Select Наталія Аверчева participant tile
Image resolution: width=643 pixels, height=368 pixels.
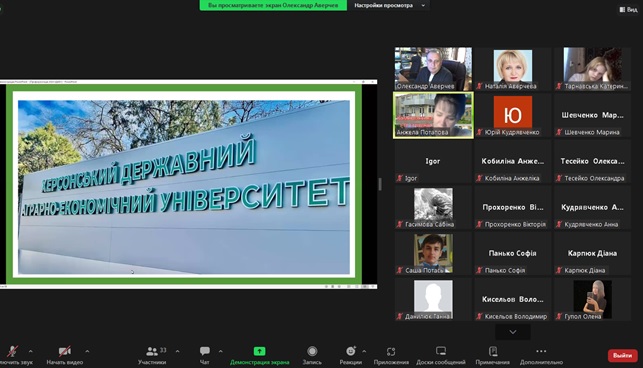pyautogui.click(x=513, y=69)
